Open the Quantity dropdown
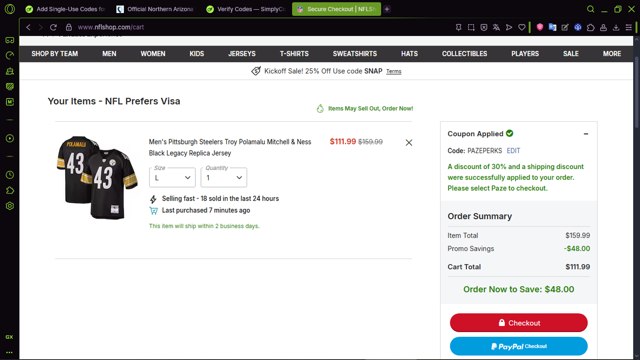This screenshot has height=360, width=640. tap(224, 178)
